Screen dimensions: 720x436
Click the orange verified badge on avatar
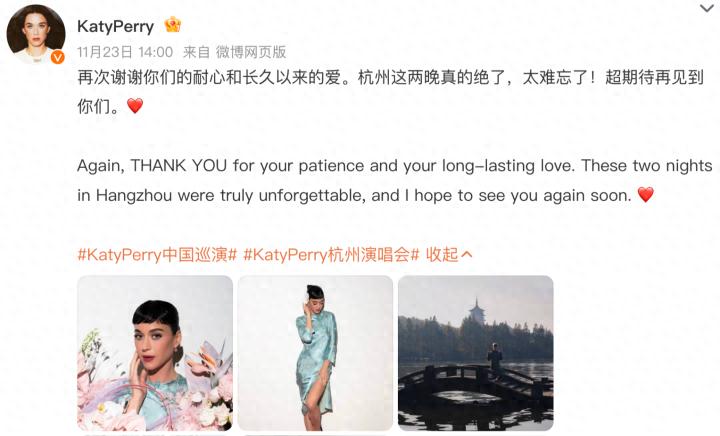57,57
